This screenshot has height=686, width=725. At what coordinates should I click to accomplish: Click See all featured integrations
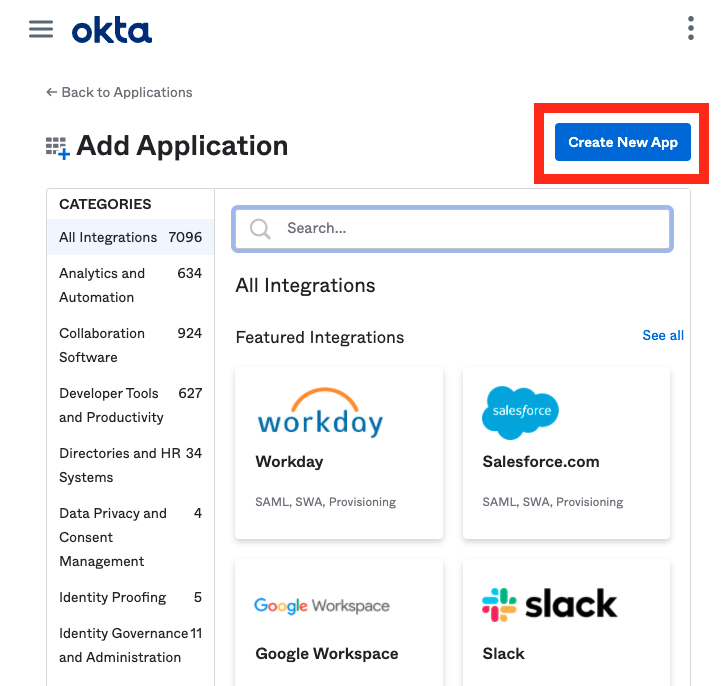663,335
